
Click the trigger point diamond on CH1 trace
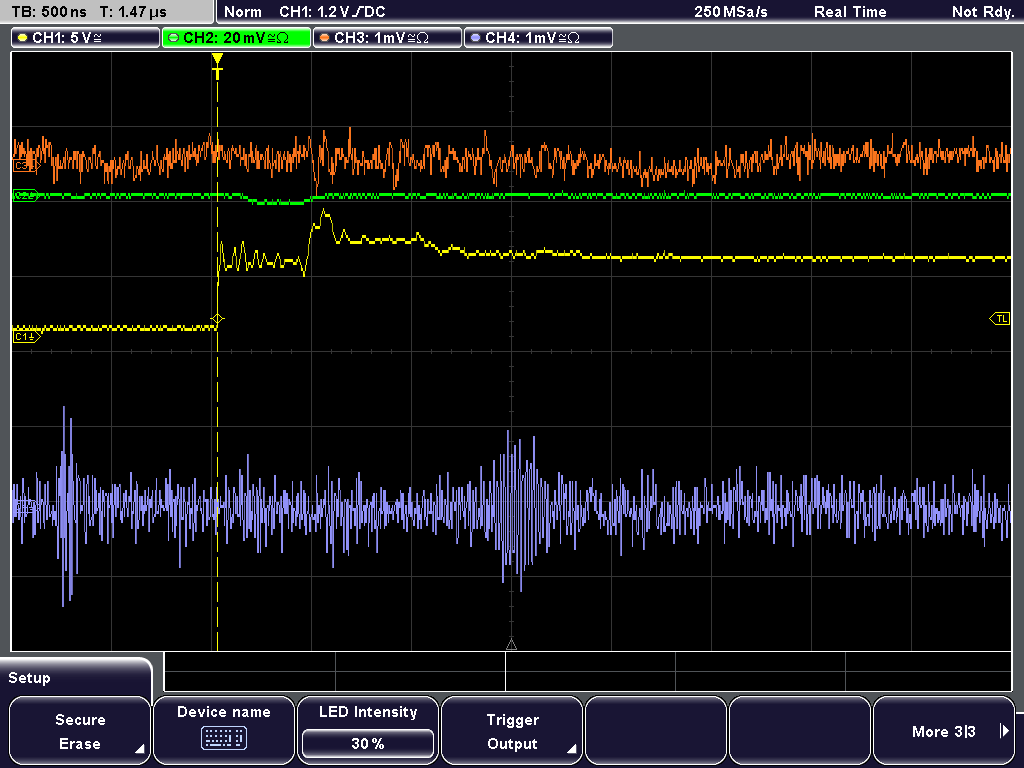(217, 319)
